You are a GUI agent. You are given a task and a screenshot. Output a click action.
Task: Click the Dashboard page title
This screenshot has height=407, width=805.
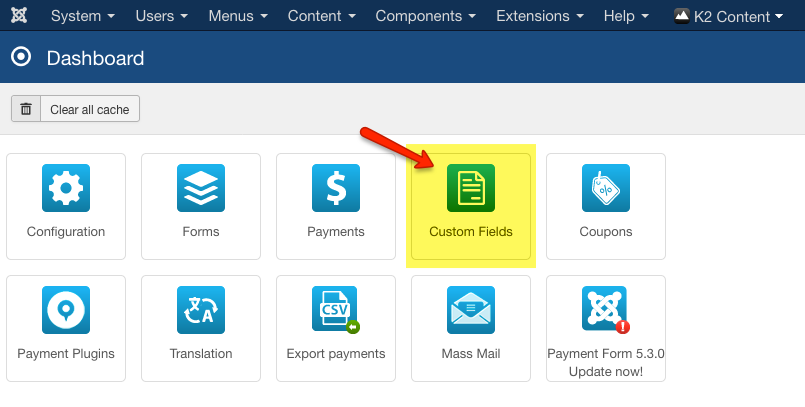95,58
